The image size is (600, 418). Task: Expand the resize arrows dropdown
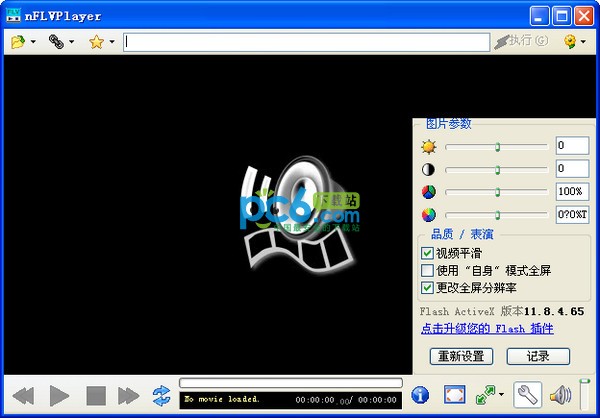(x=501, y=394)
